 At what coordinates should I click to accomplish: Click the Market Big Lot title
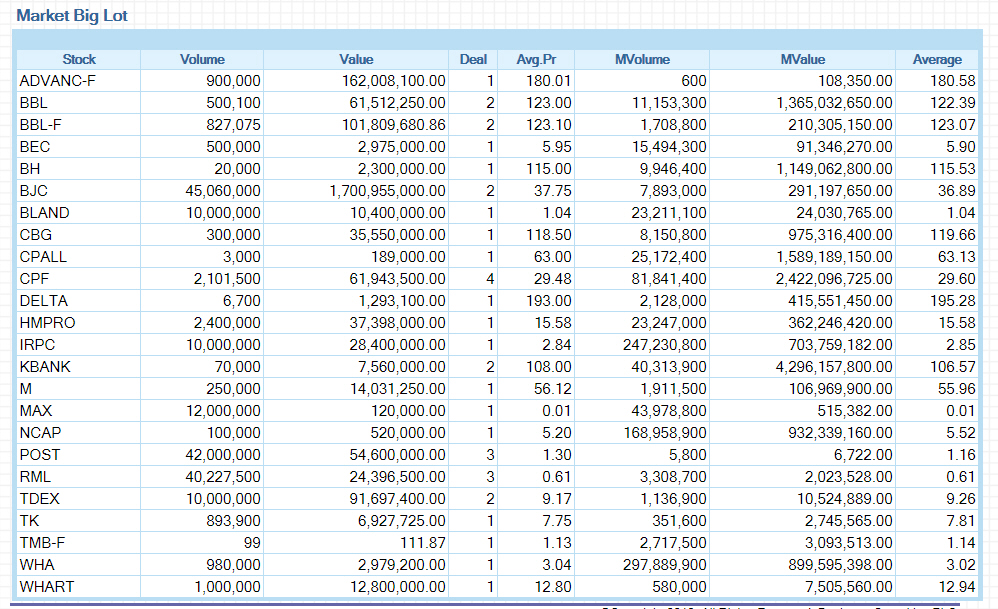[72, 15]
